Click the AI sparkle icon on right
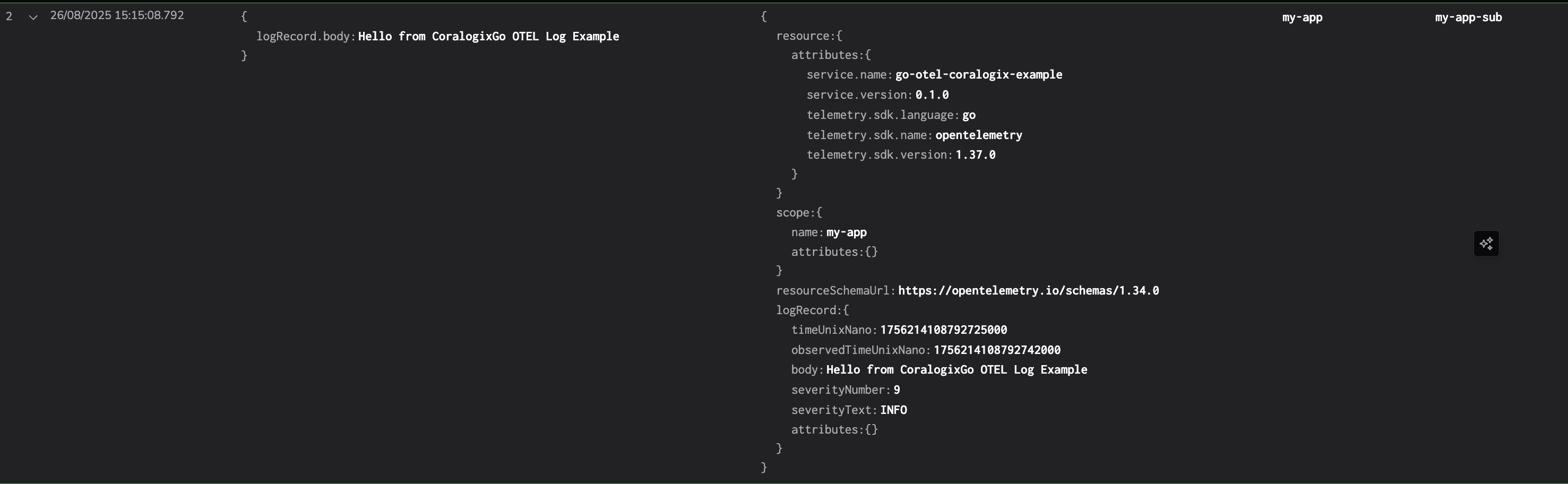Viewport: 1568px width, 484px height. pyautogui.click(x=1486, y=244)
